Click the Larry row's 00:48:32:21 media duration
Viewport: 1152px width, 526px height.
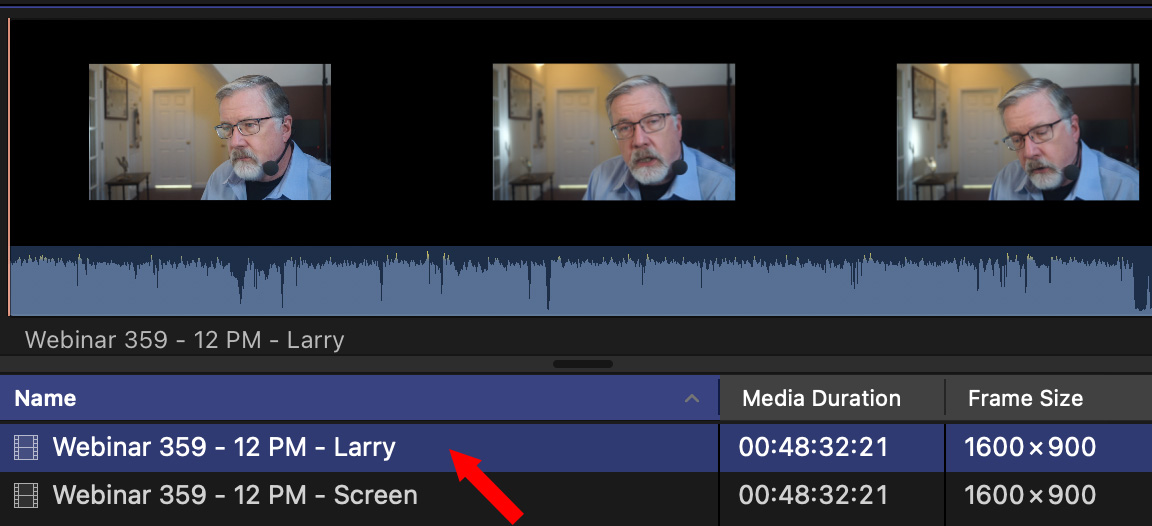point(814,447)
